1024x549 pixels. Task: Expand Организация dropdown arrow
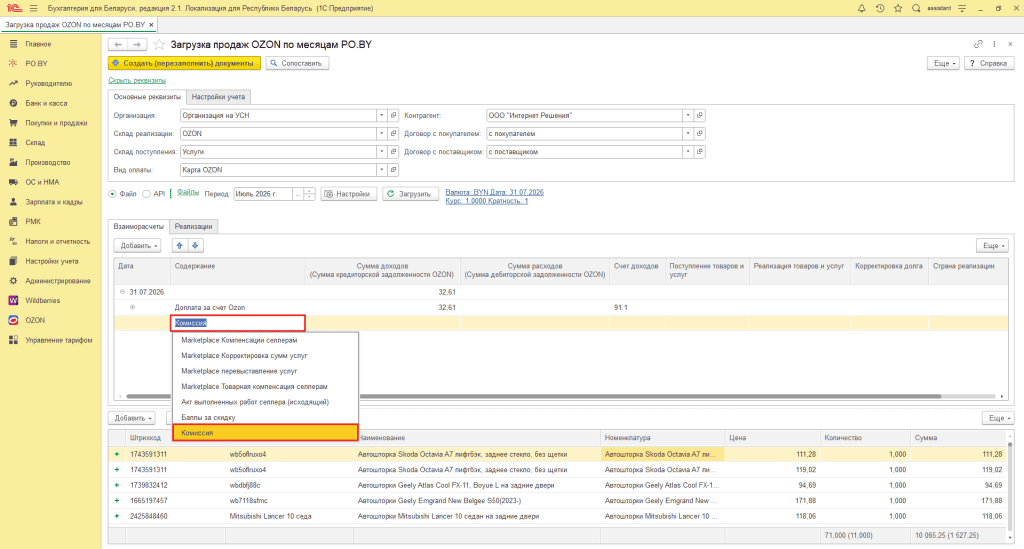coord(381,116)
